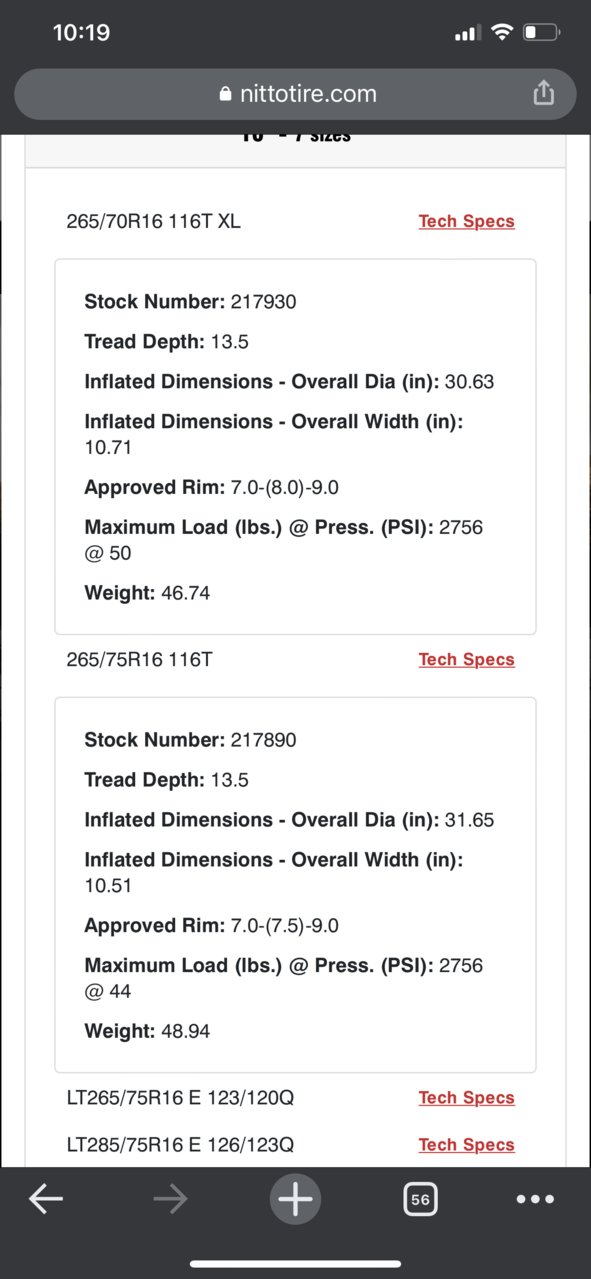Open the tab switcher showing 56
Viewport: 591px width, 1279px height.
[x=420, y=1199]
